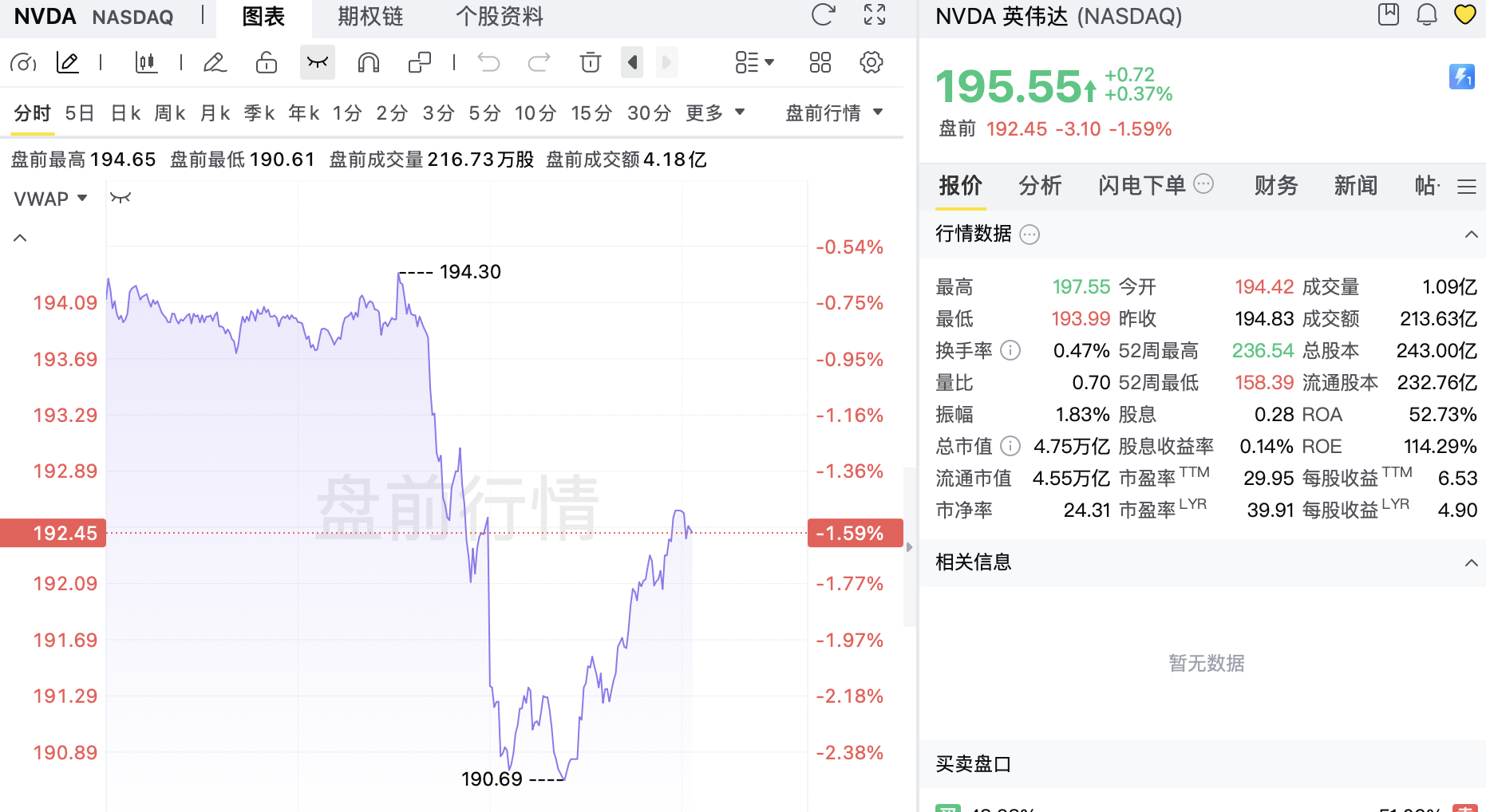The width and height of the screenshot is (1486, 812).
Task: Open options on 闪电下单 tab ellipsis
Action: (1203, 184)
